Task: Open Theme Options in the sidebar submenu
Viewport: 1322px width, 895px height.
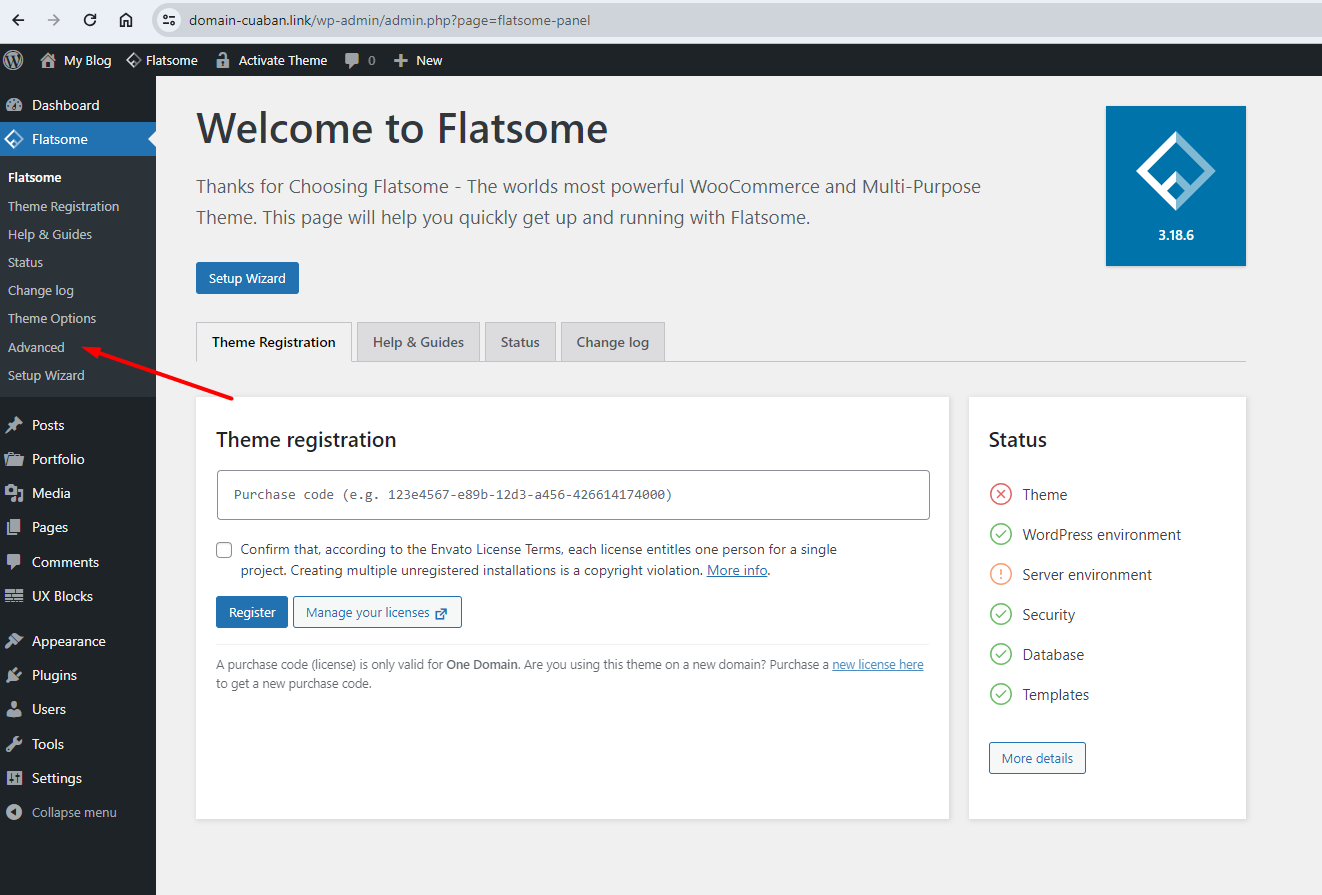Action: [52, 318]
